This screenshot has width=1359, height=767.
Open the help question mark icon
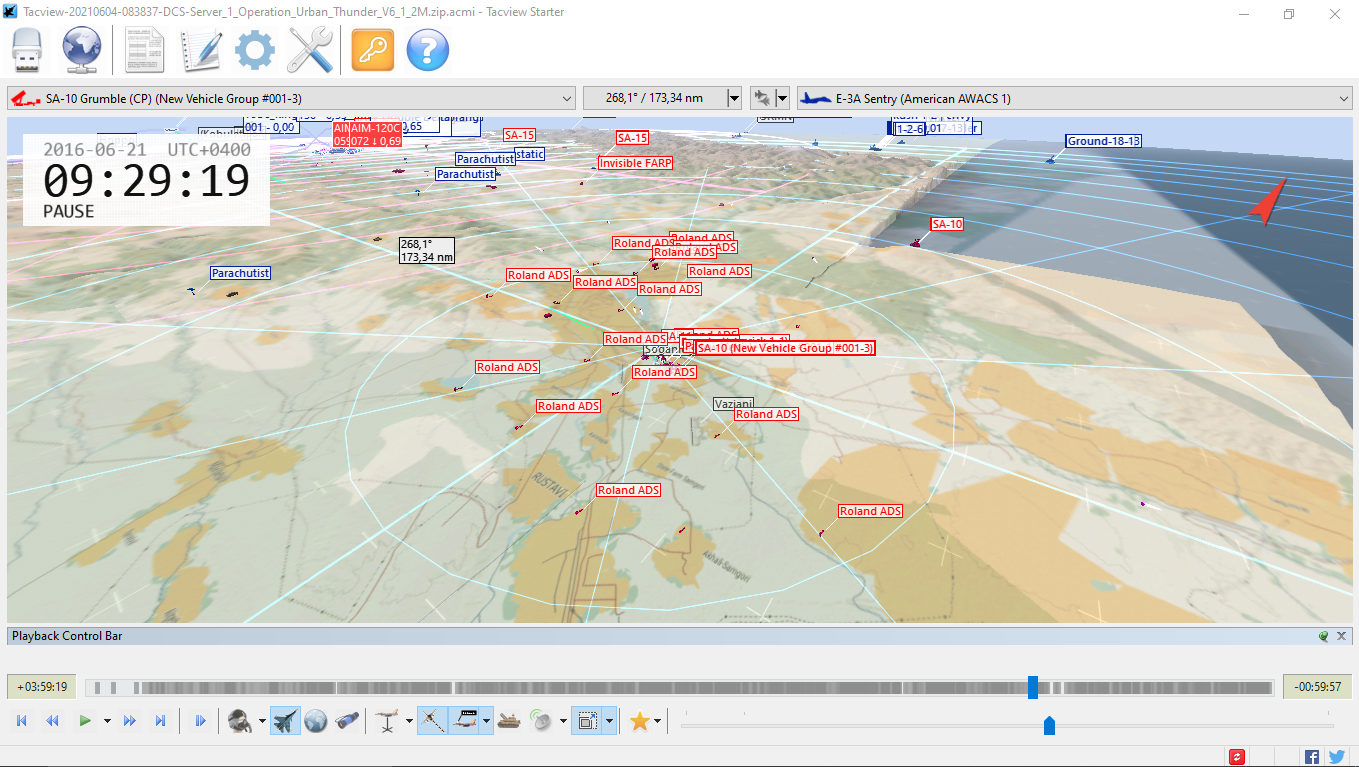(x=428, y=50)
